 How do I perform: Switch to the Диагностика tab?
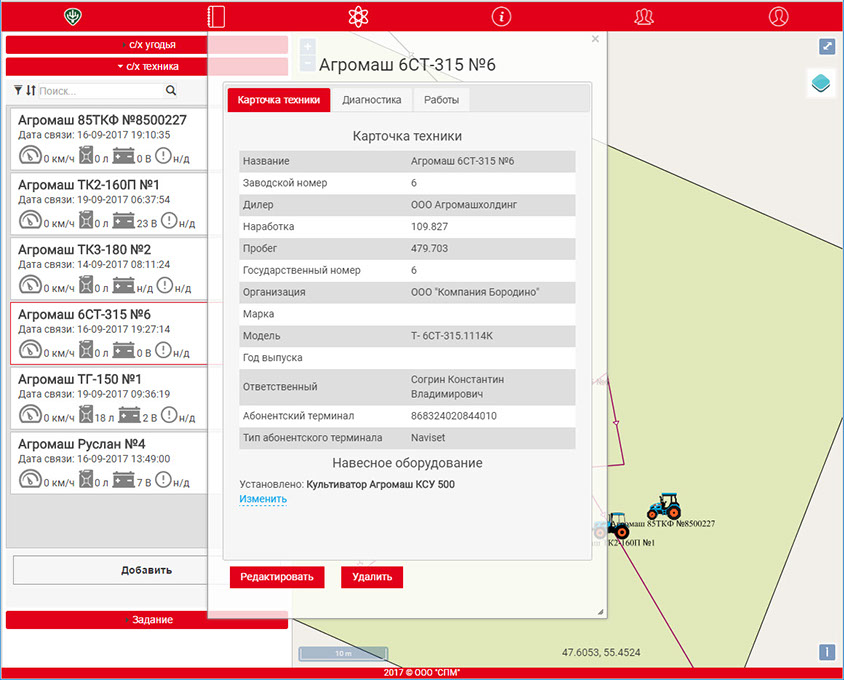(371, 100)
